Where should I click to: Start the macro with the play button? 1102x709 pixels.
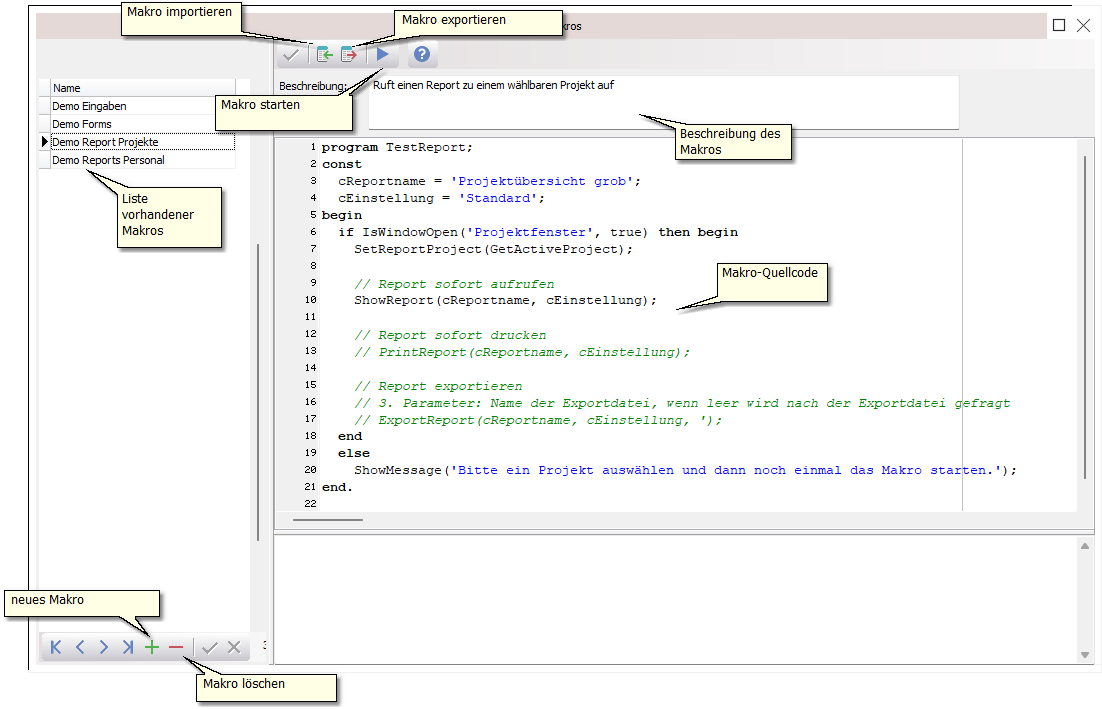[382, 55]
